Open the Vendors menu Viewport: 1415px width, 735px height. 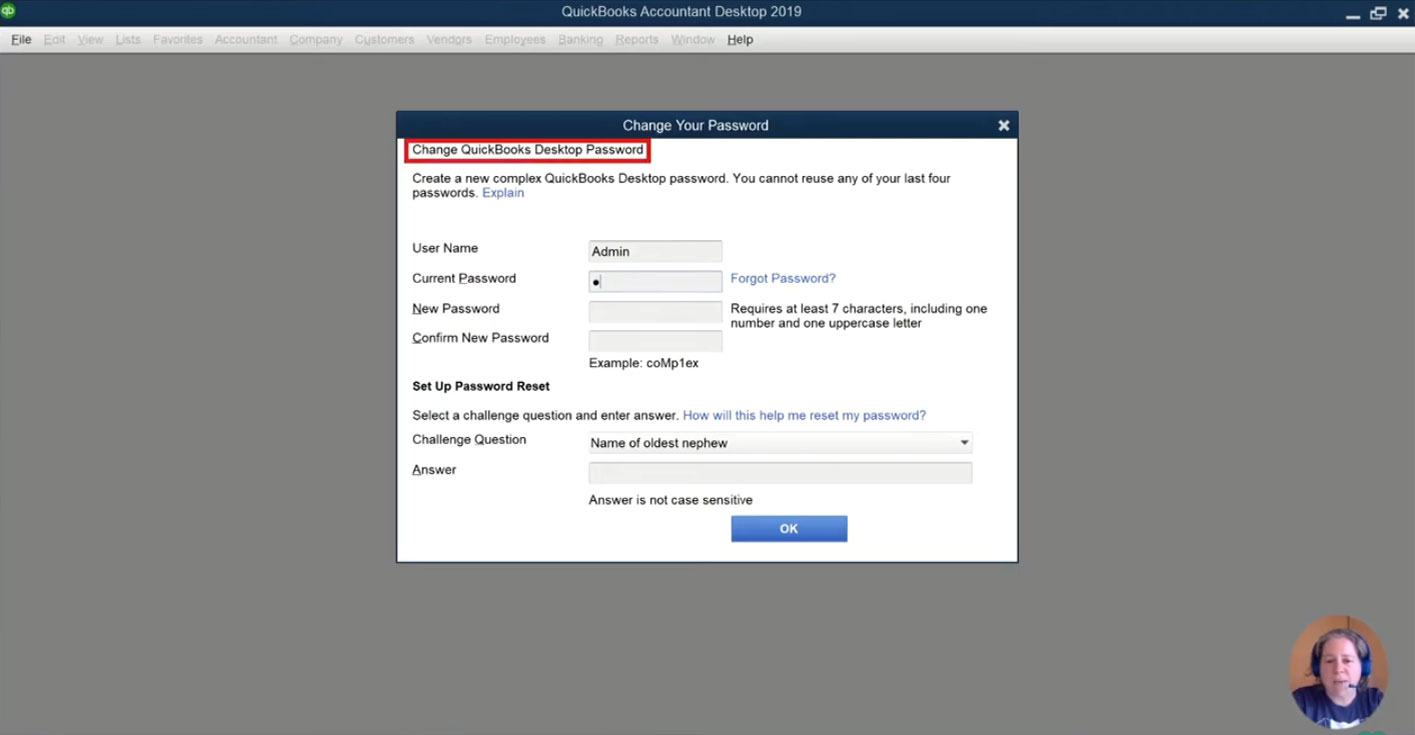(449, 39)
